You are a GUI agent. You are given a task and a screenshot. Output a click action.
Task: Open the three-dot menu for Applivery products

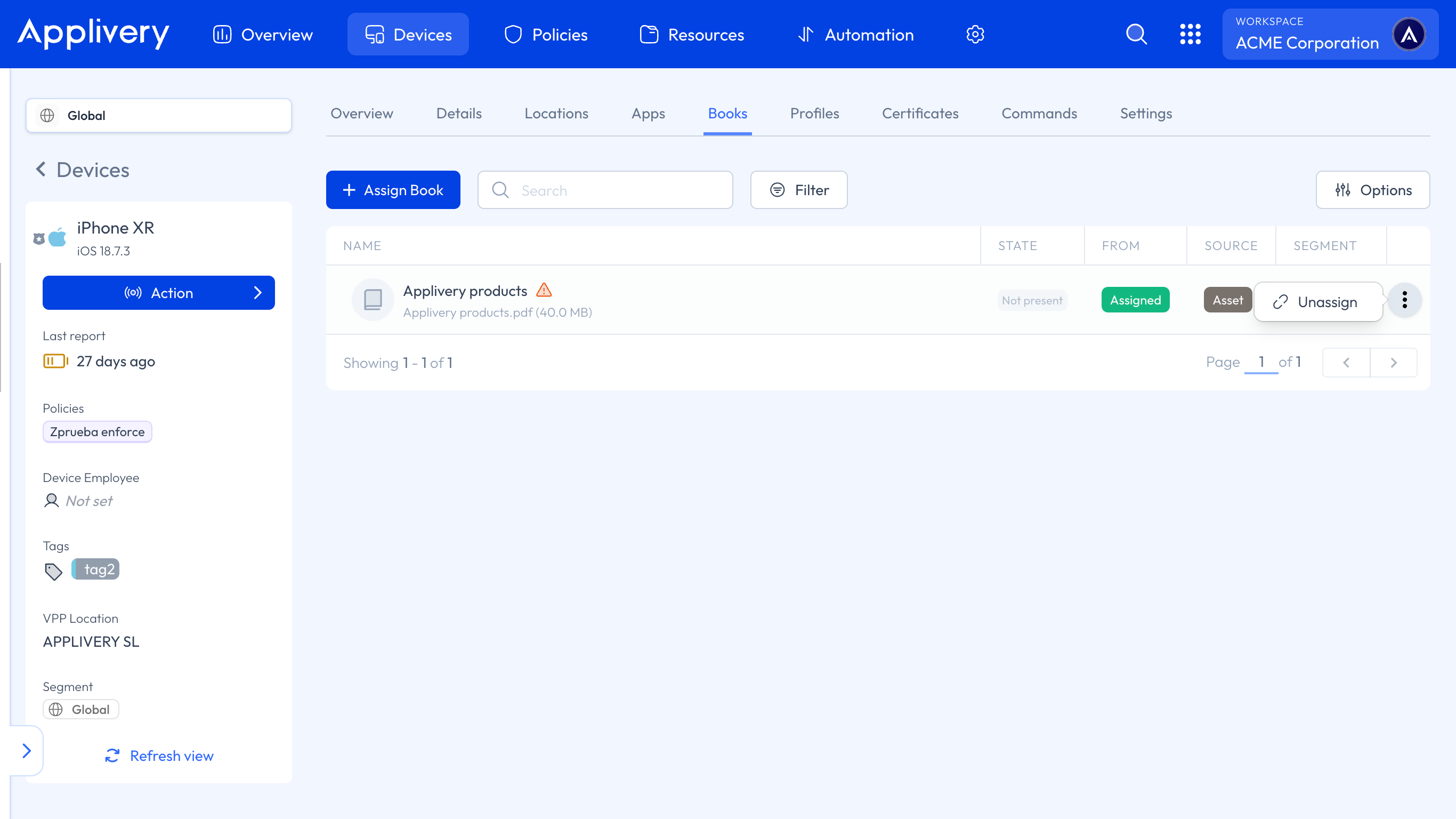pyautogui.click(x=1404, y=300)
